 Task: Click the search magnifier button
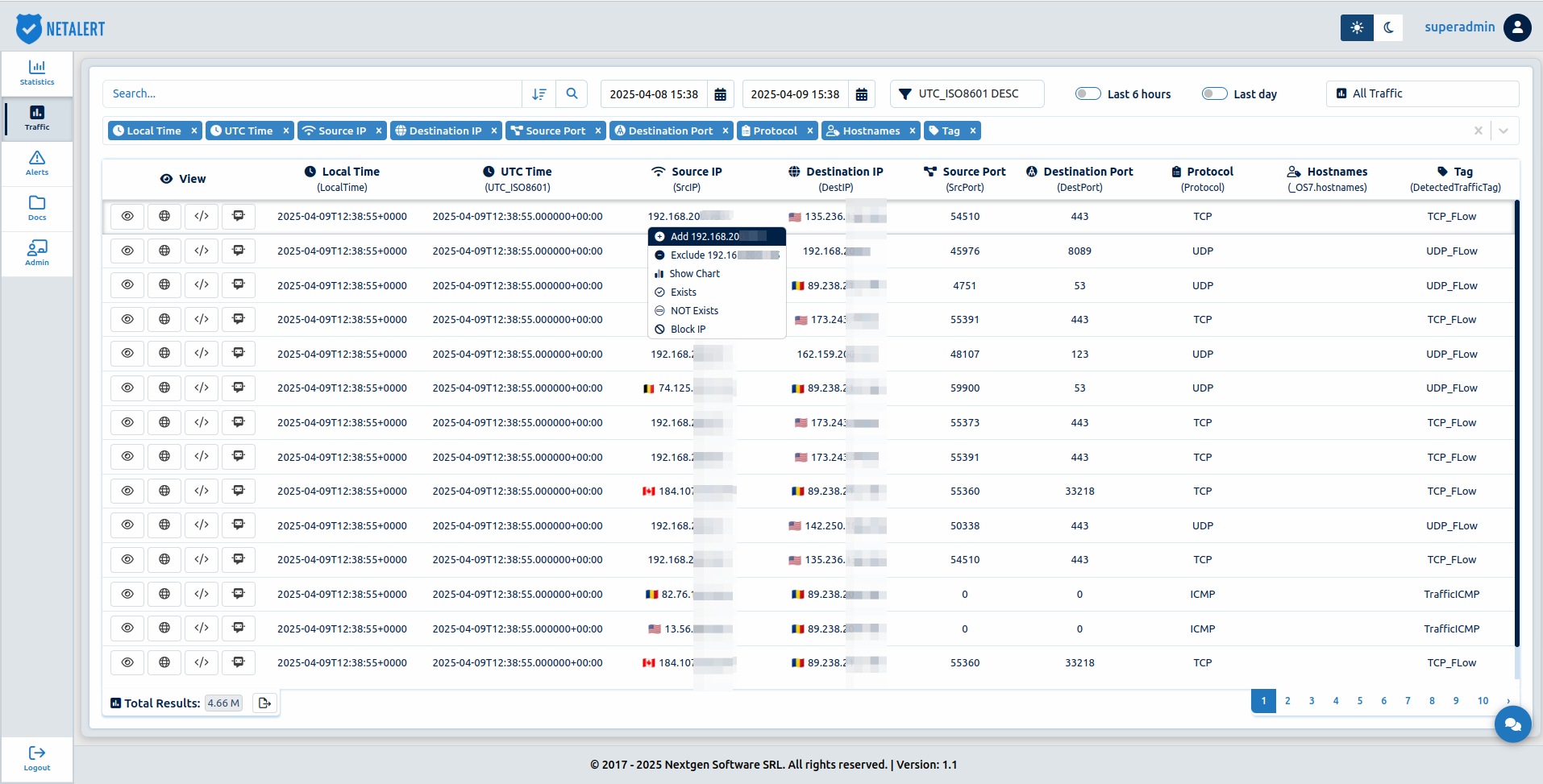[x=572, y=94]
